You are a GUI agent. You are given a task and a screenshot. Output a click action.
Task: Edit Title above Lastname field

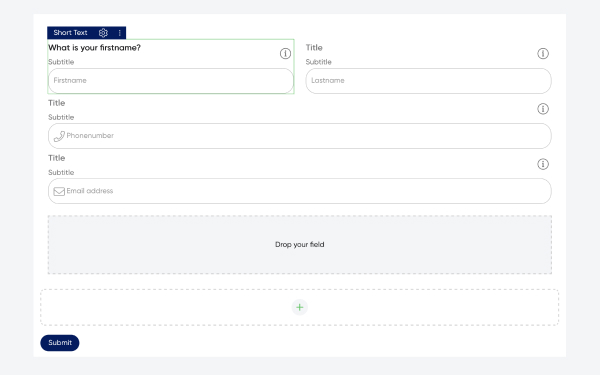tap(314, 48)
